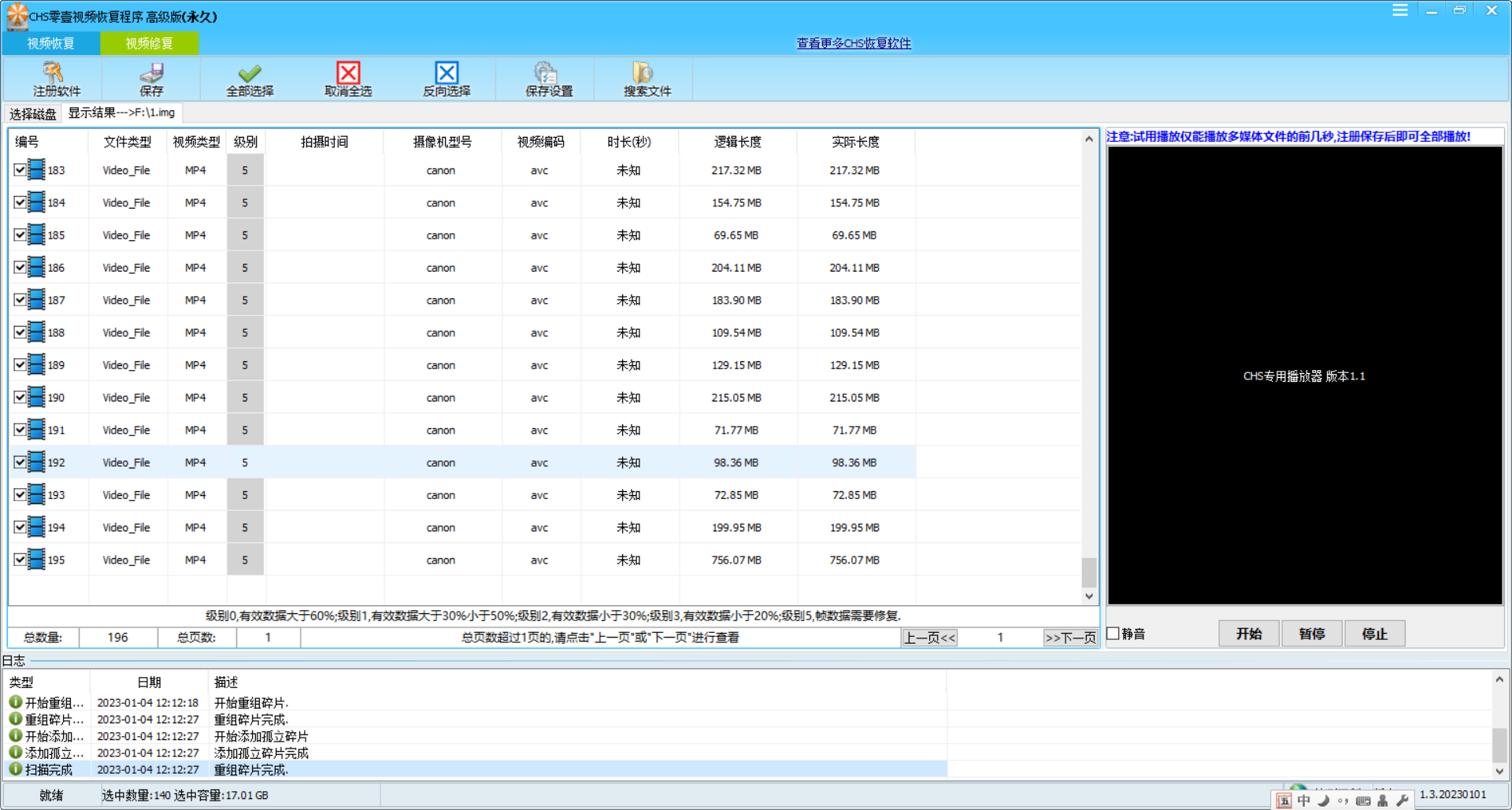Click file list scrollbar down arrow
The width and height of the screenshot is (1512, 810).
pyautogui.click(x=1089, y=596)
